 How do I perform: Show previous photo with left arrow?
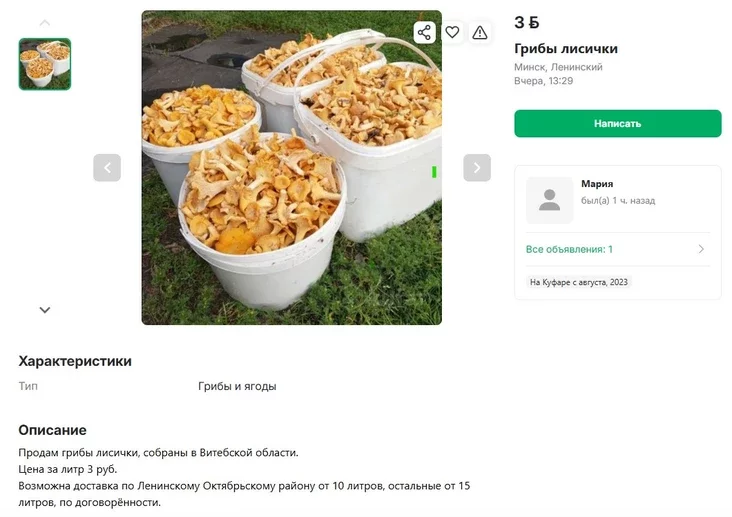(107, 167)
